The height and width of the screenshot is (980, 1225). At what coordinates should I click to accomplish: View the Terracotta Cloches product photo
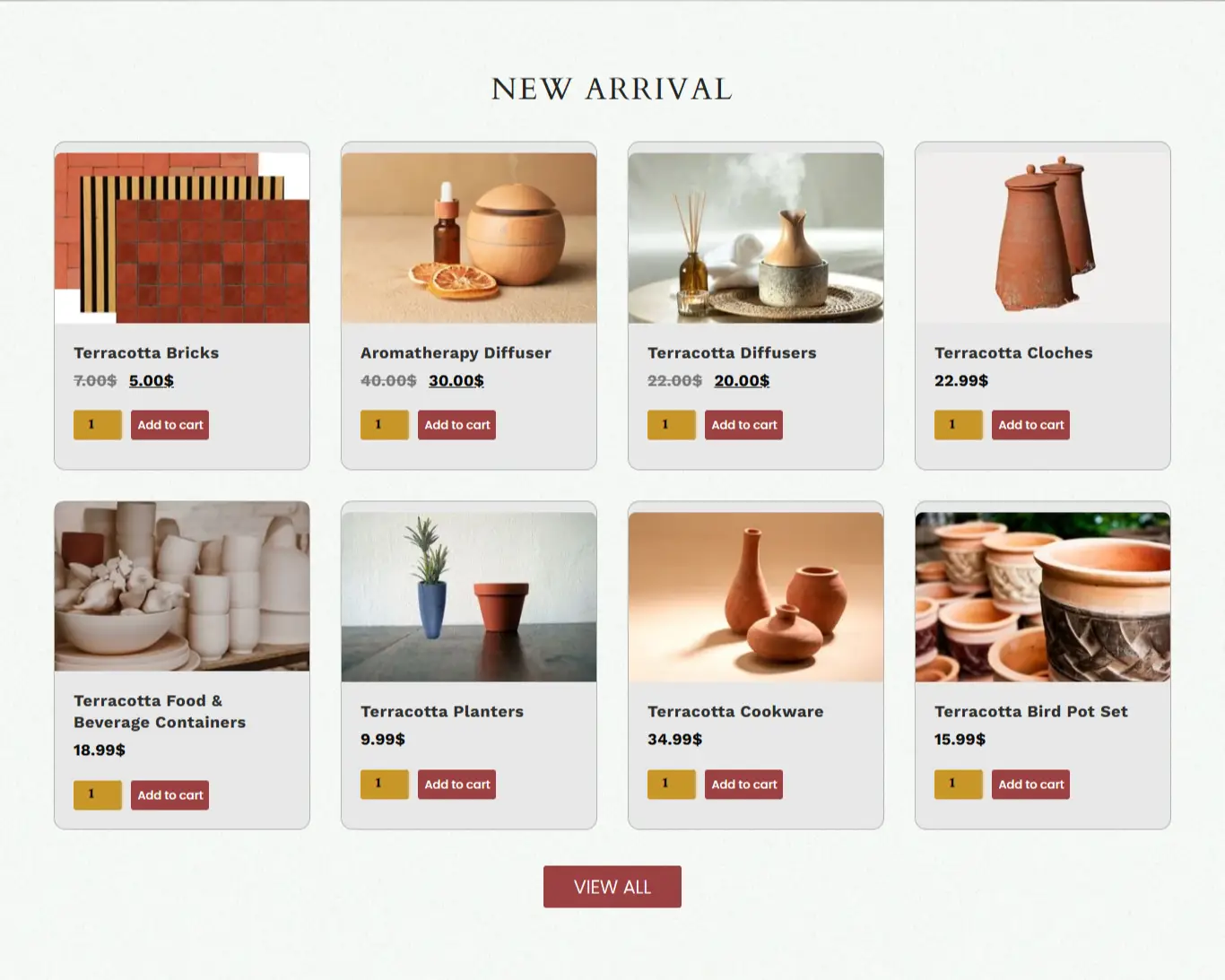tap(1043, 238)
